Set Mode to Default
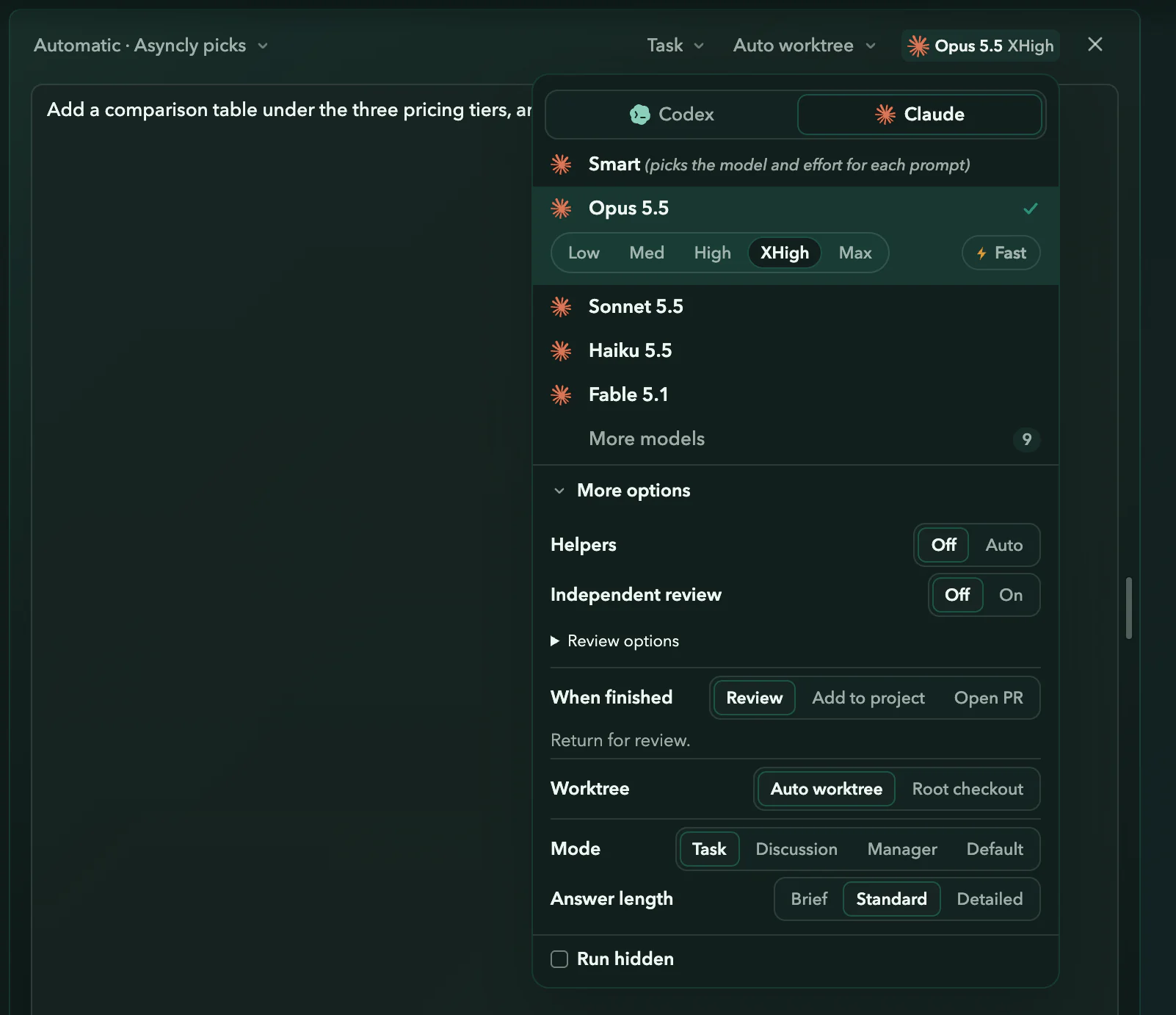The width and height of the screenshot is (1176, 1015). coord(995,849)
